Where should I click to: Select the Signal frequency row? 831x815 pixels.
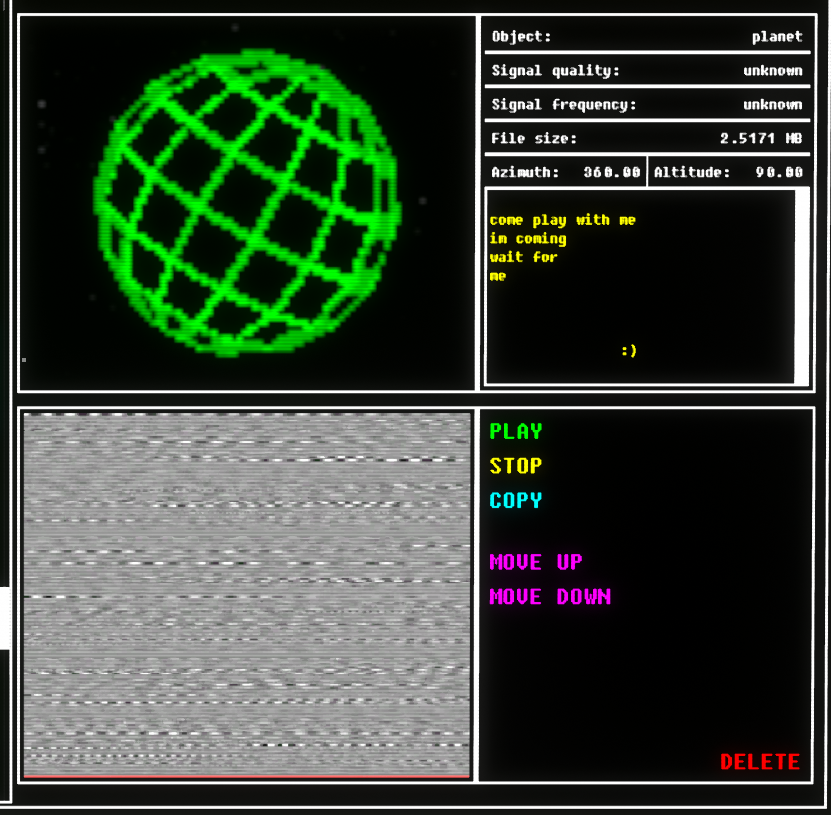point(646,105)
